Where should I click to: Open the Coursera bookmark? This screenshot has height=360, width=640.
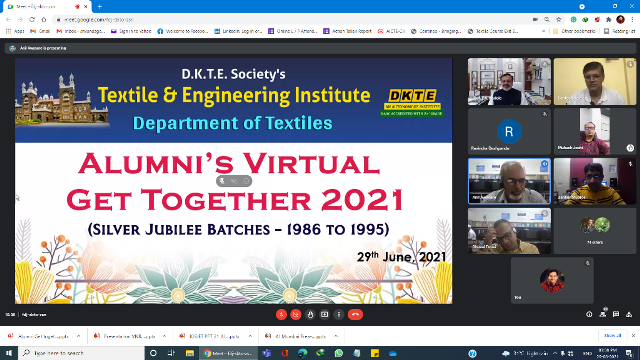click(x=436, y=31)
